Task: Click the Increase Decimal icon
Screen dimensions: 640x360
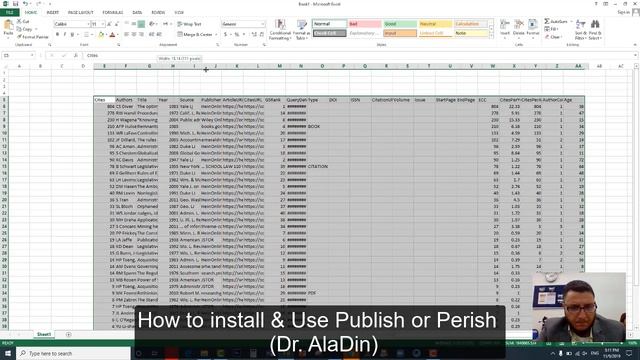Action: (x=254, y=34)
